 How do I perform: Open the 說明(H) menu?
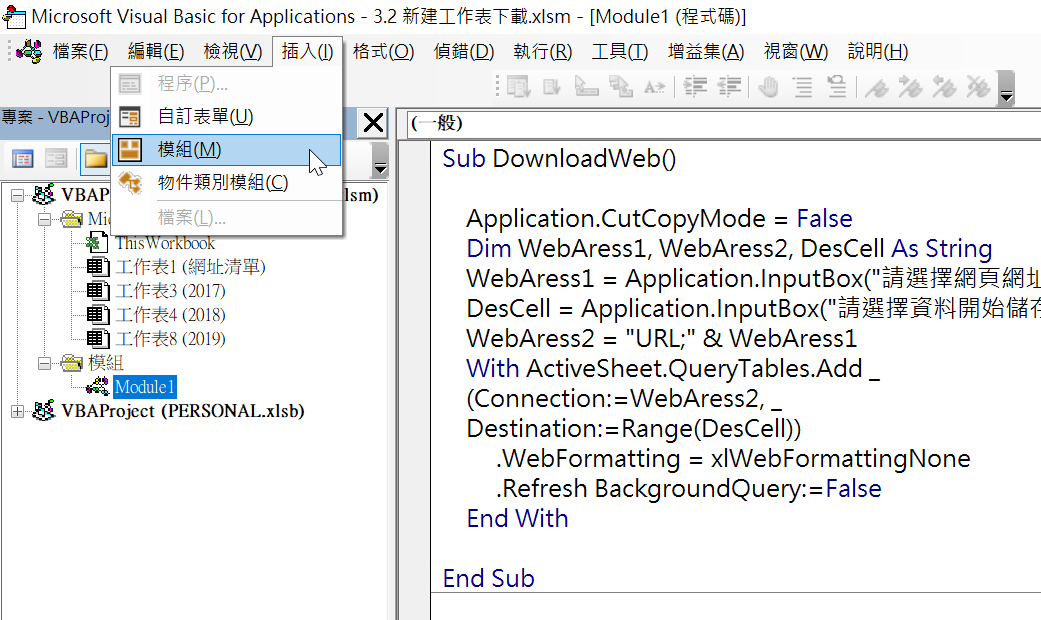[x=878, y=51]
